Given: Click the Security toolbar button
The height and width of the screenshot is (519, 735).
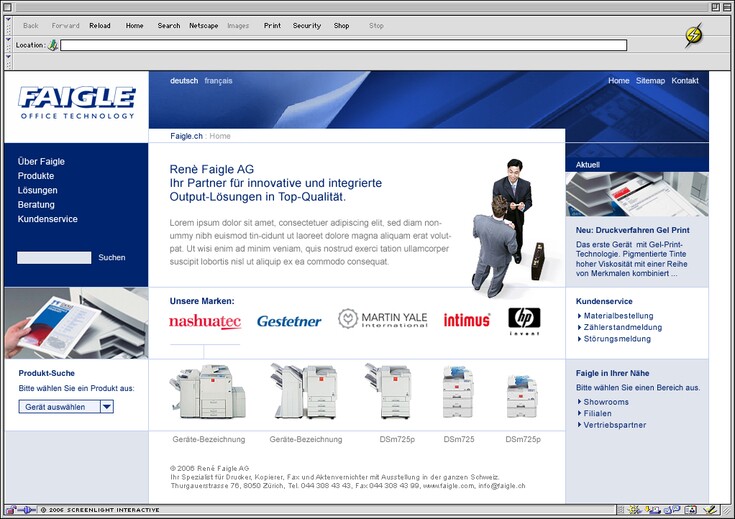Looking at the screenshot, I should tap(307, 26).
